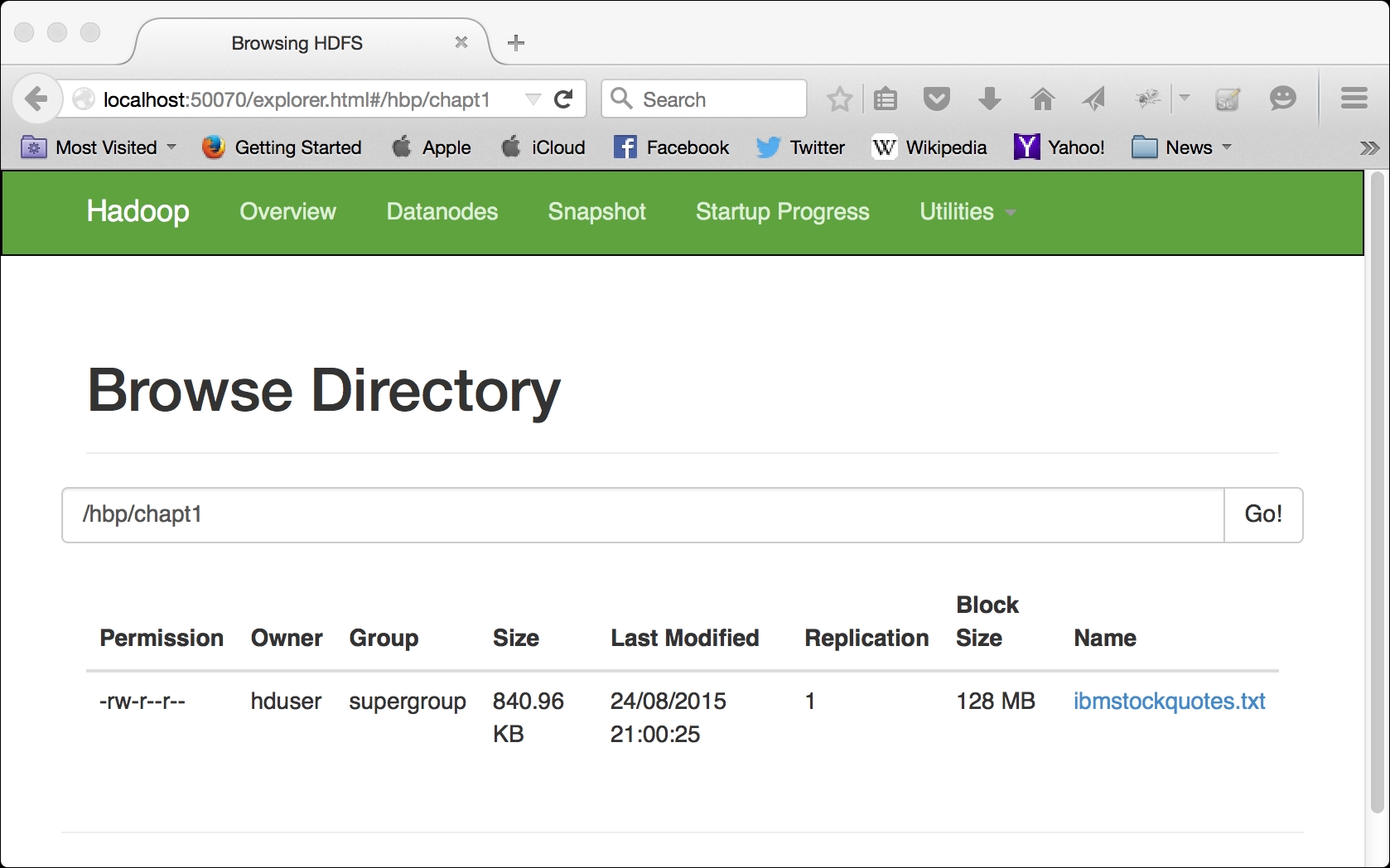The width and height of the screenshot is (1390, 868).
Task: Click the vertical page scrollbar
Action: [1377, 493]
